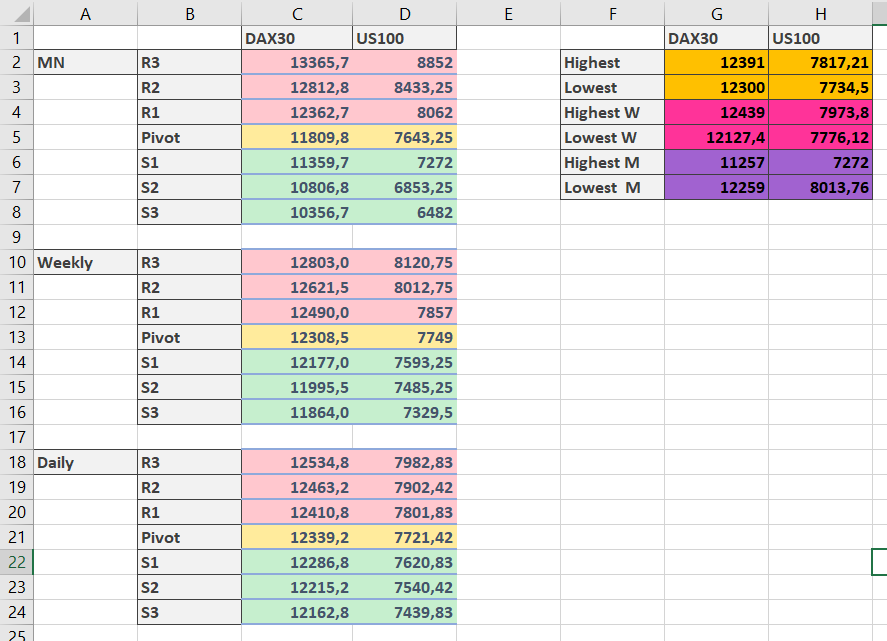Click the Highest M label cell
Image resolution: width=887 pixels, height=641 pixels.
pos(613,162)
